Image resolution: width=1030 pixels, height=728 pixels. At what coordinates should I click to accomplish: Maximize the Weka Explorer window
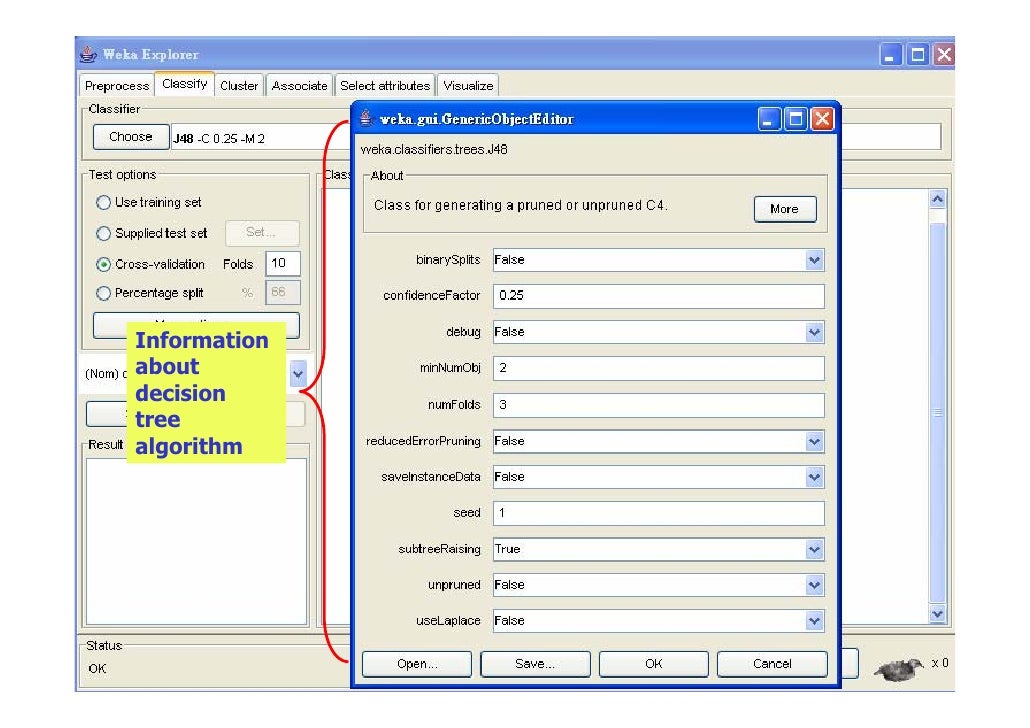918,55
